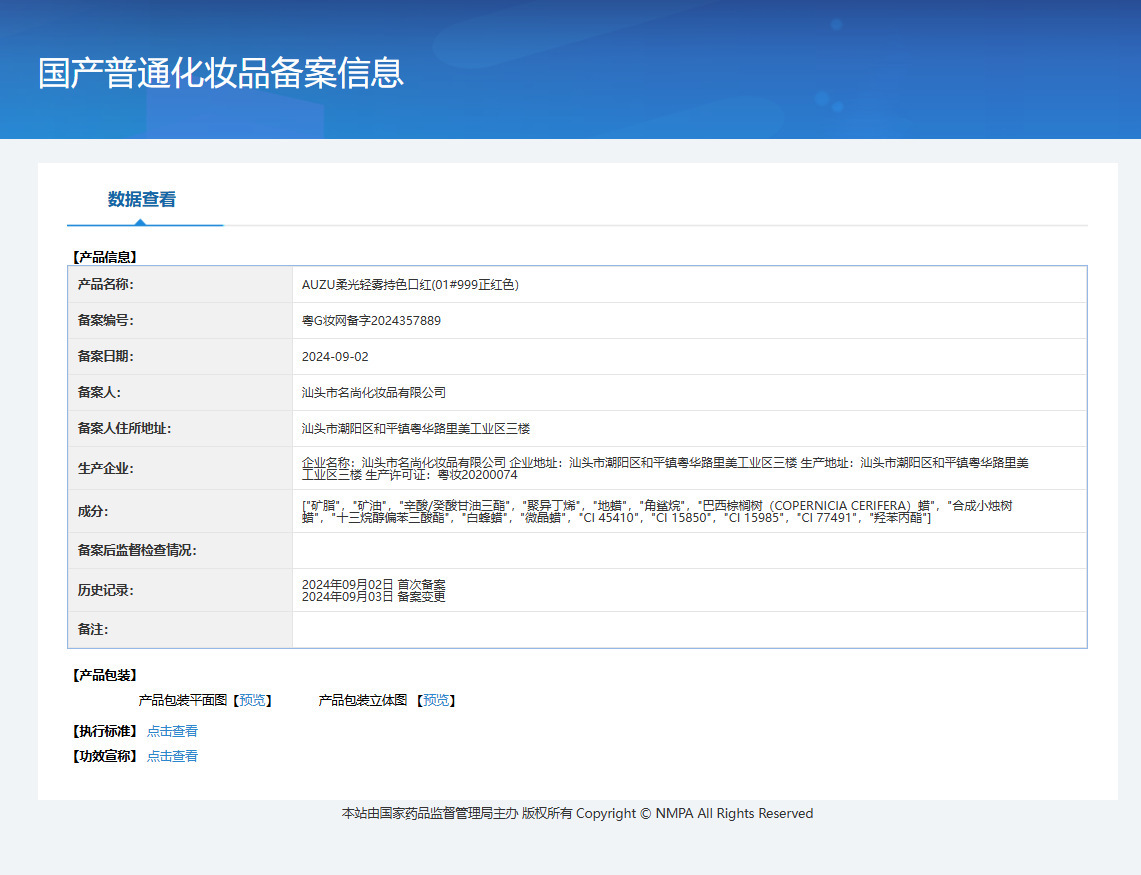The width and height of the screenshot is (1141, 875).
Task: Click the 【产品信息】 section heading
Action: click(x=104, y=257)
